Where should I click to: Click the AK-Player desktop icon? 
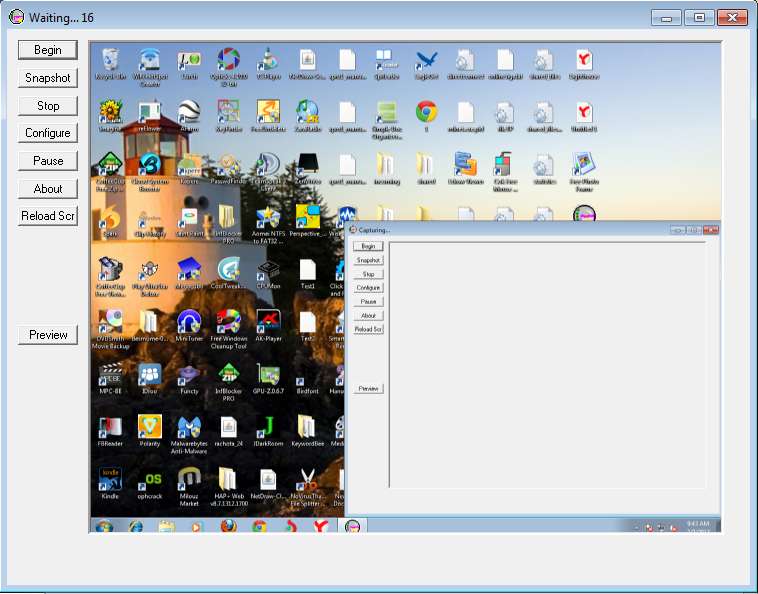pyautogui.click(x=267, y=321)
